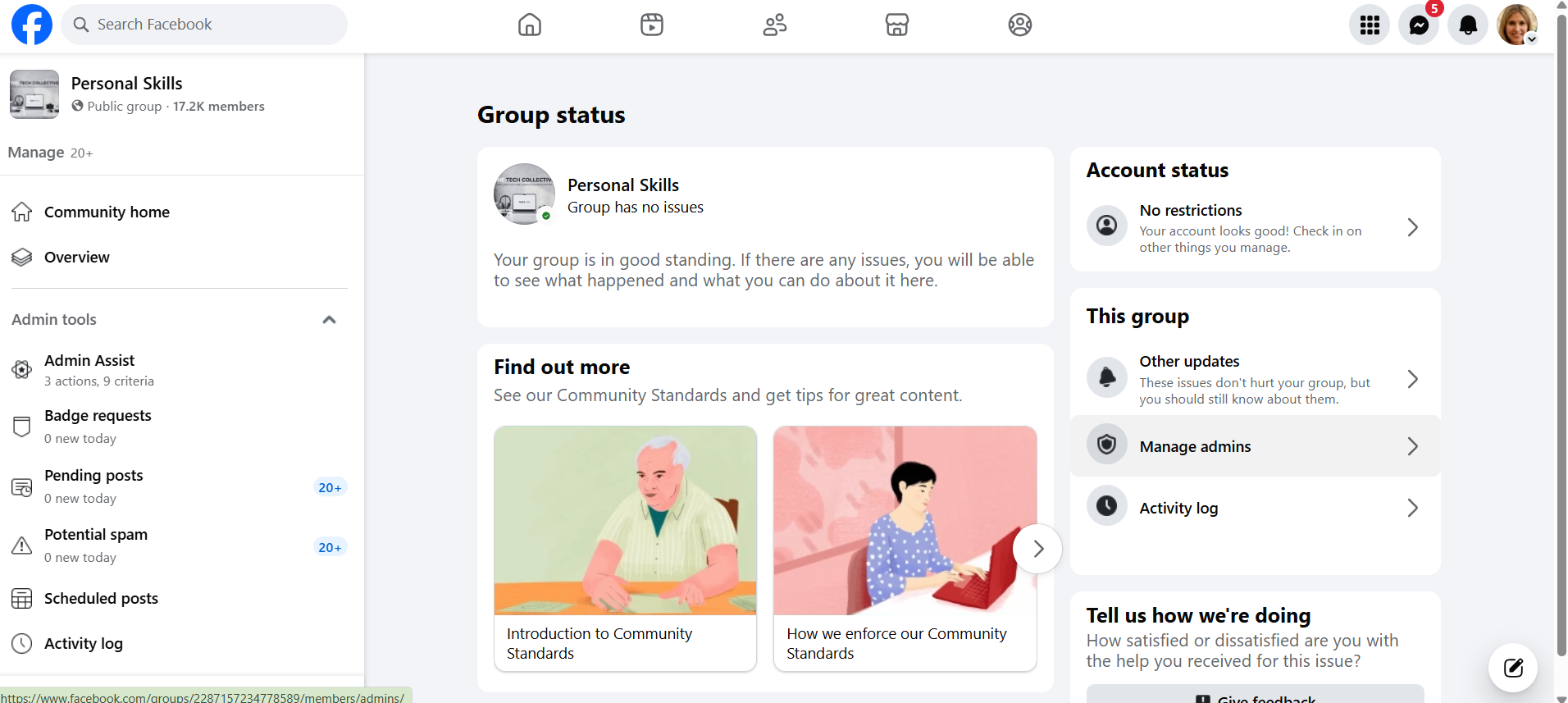Open the Friends tab icon
This screenshot has width=1568, height=703.
(x=775, y=25)
